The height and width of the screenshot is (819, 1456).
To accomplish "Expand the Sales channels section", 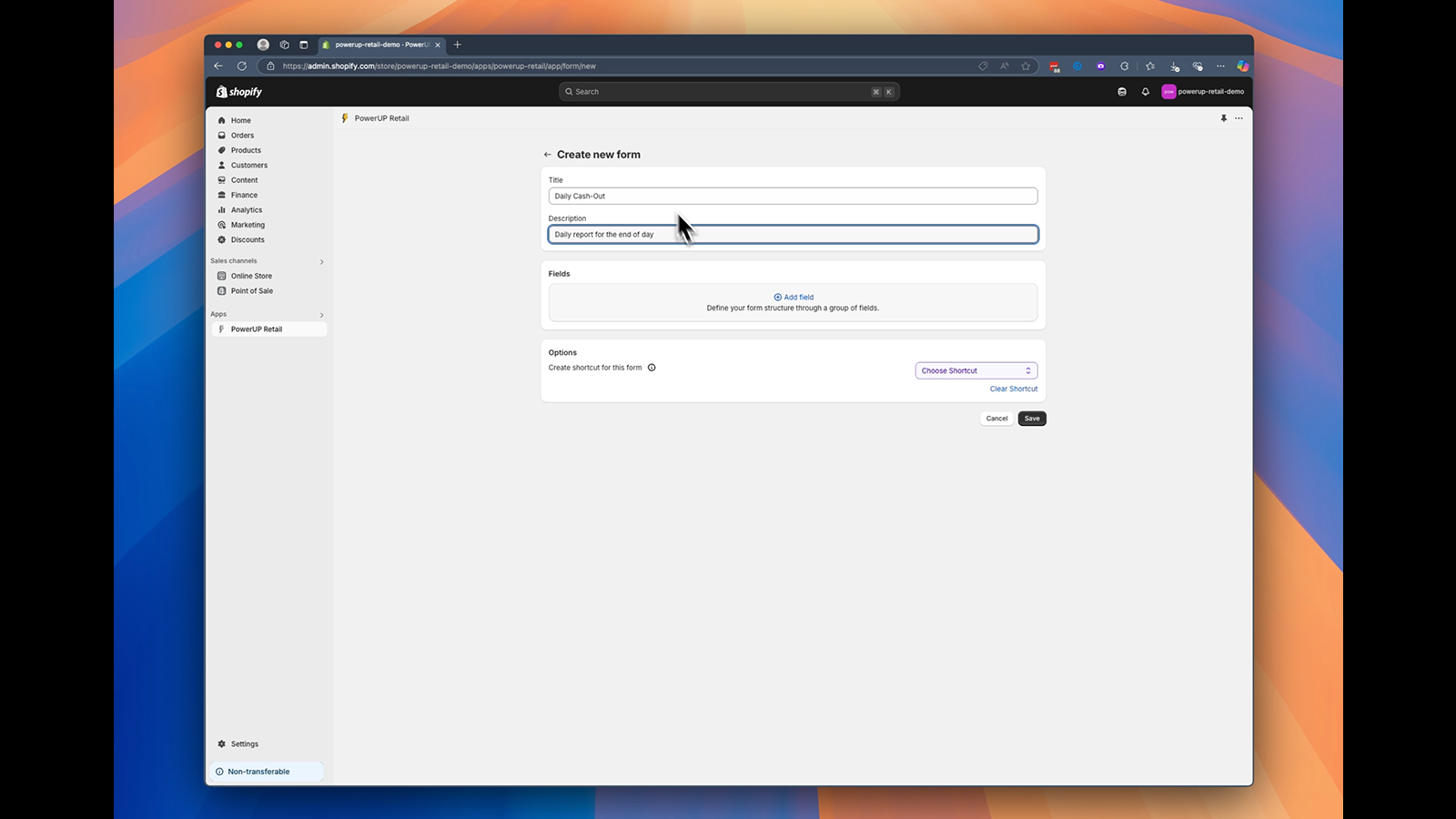I will [321, 262].
